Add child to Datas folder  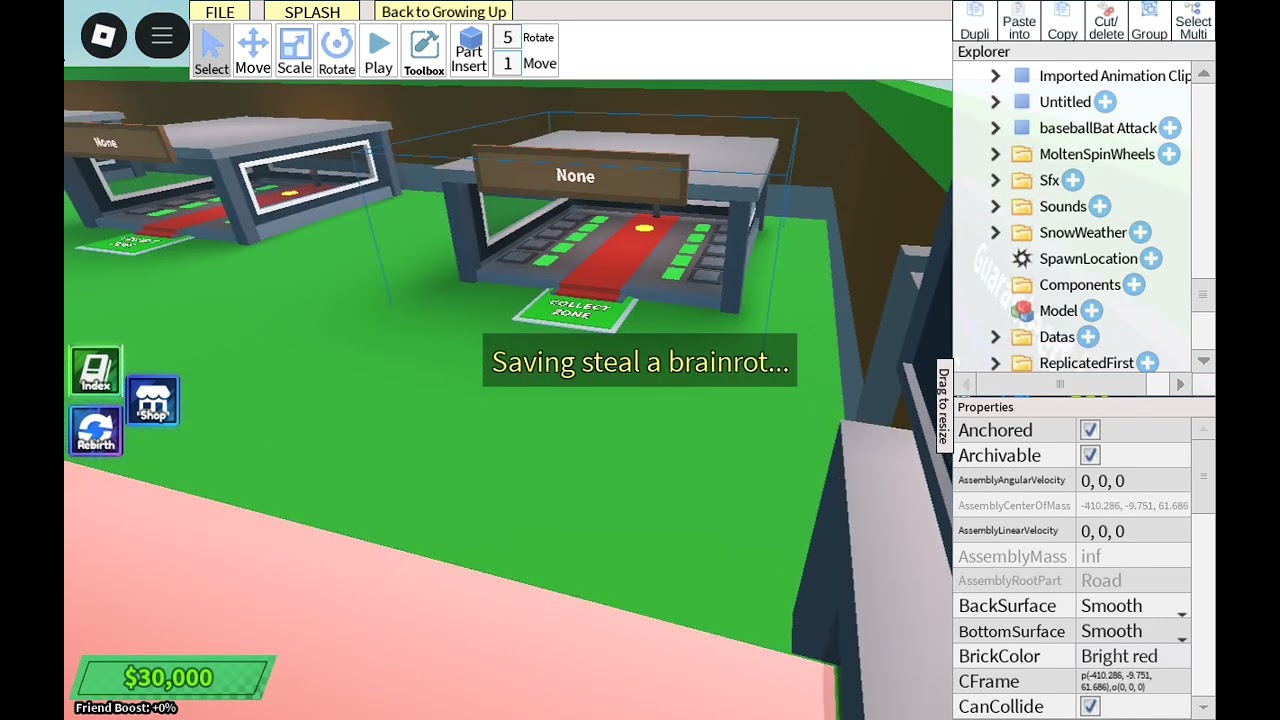pyautogui.click(x=1088, y=337)
